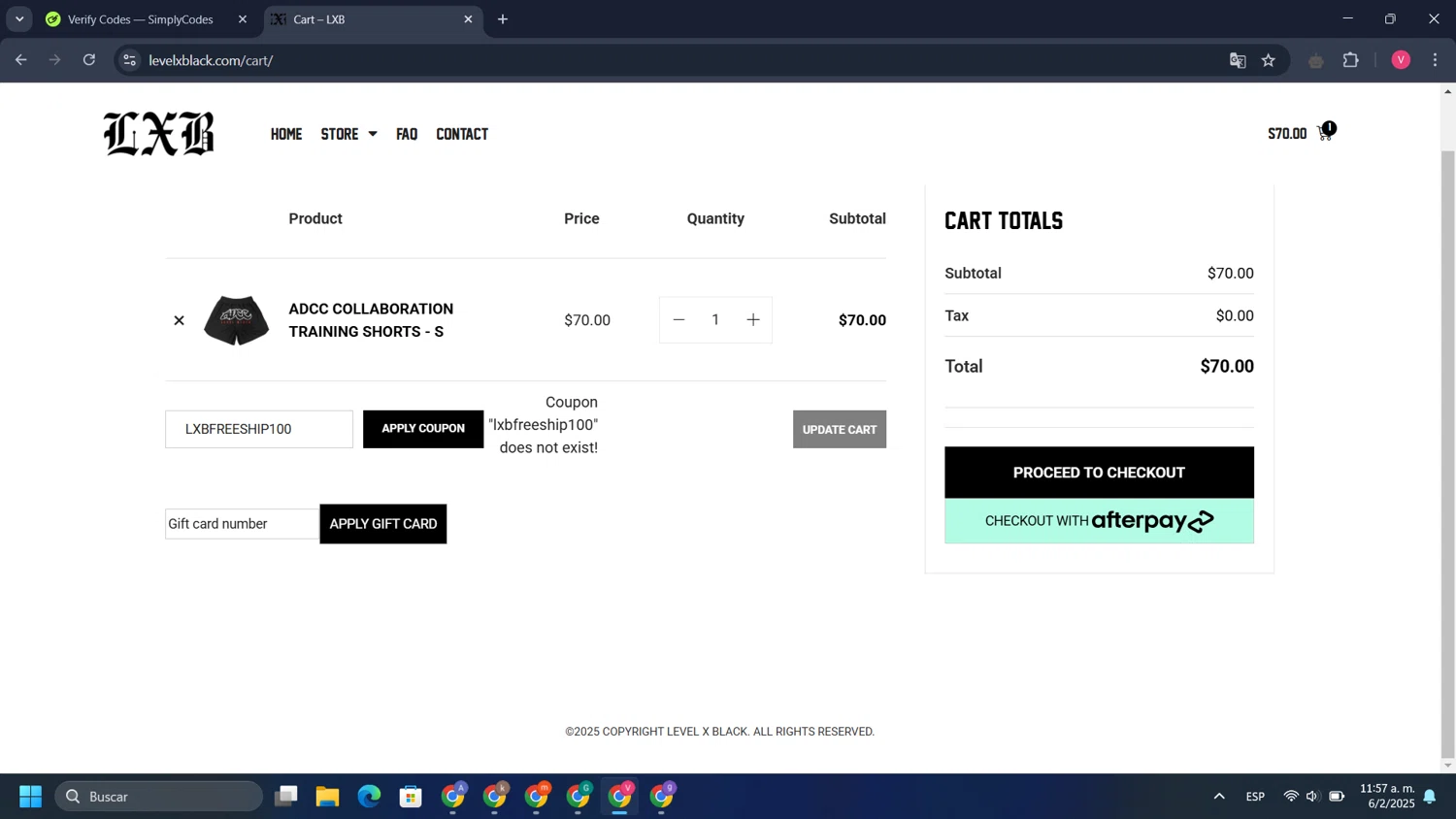Click the volume speaker icon
The width and height of the screenshot is (1456, 819).
(1312, 797)
